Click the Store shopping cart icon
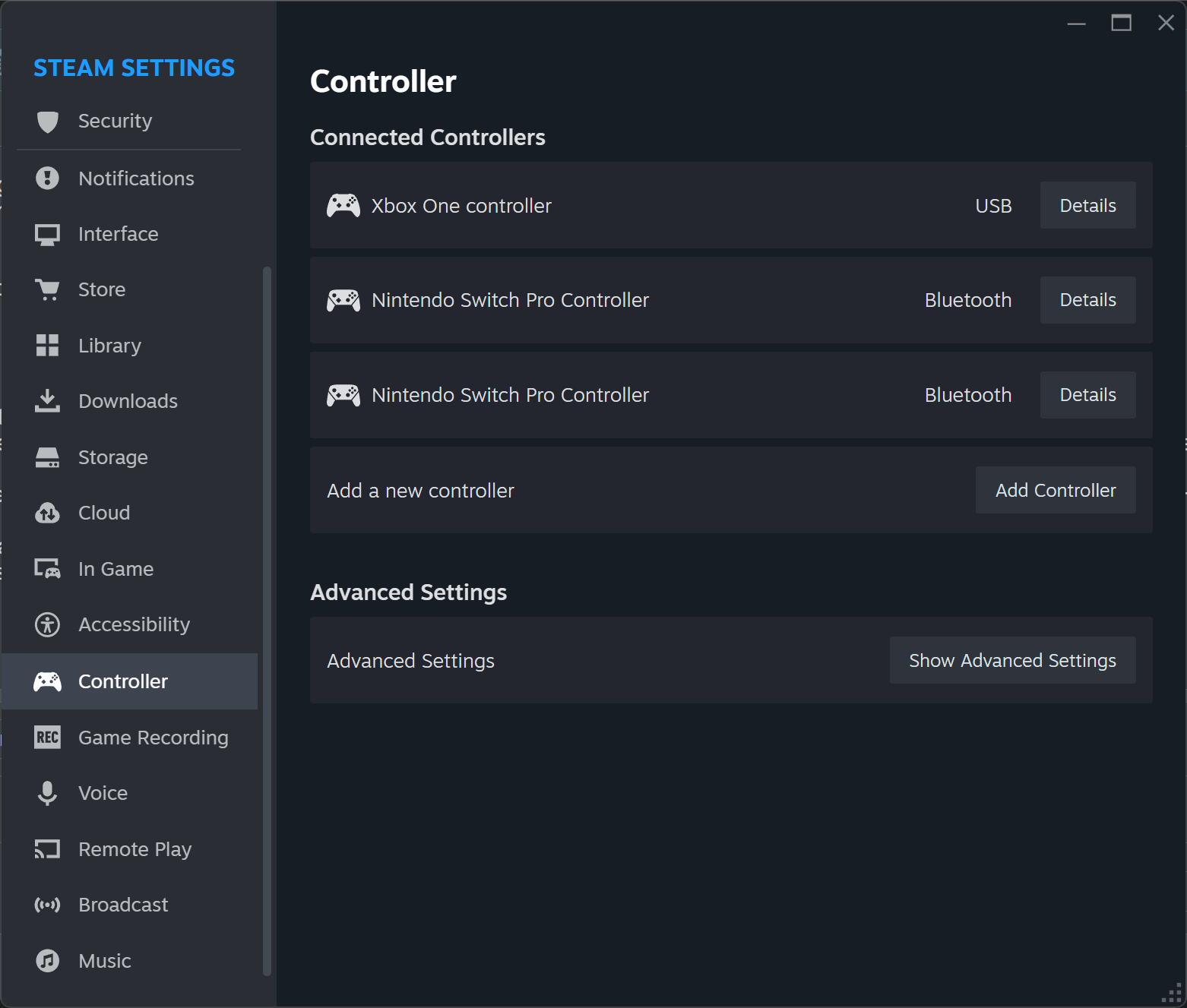Image resolution: width=1187 pixels, height=1008 pixels. point(47,289)
